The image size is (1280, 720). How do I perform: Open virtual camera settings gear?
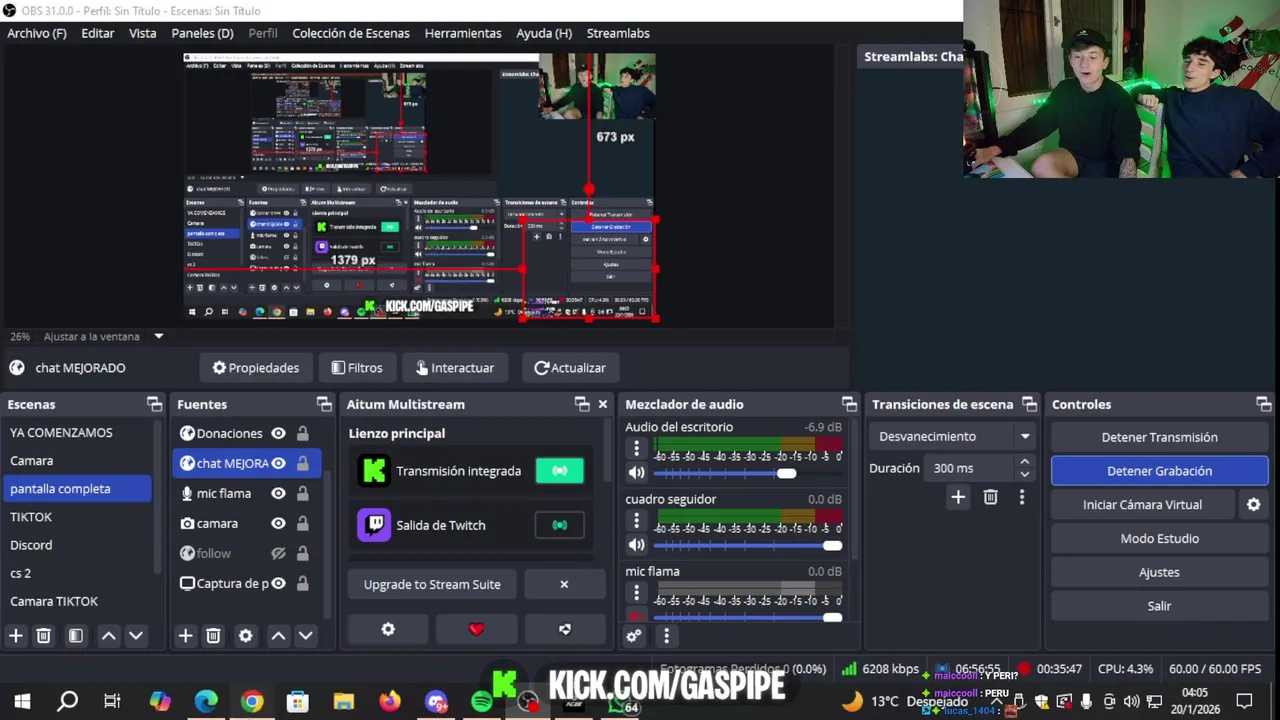pyautogui.click(x=1254, y=505)
